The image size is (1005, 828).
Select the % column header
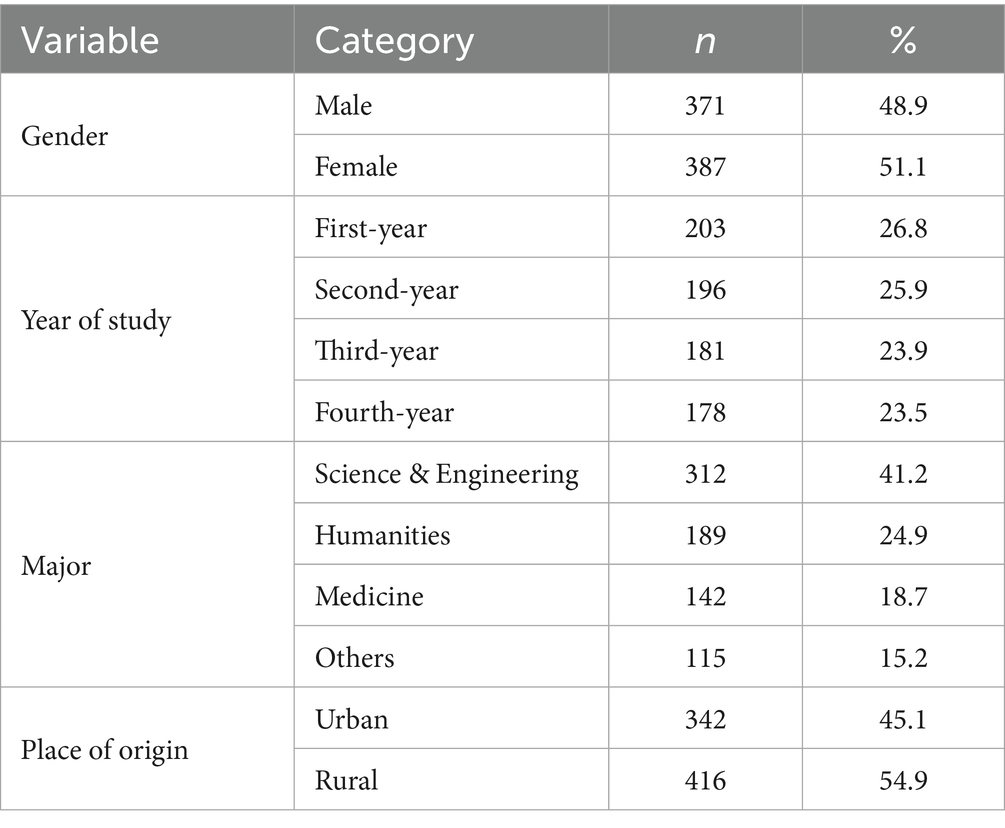[x=902, y=40]
